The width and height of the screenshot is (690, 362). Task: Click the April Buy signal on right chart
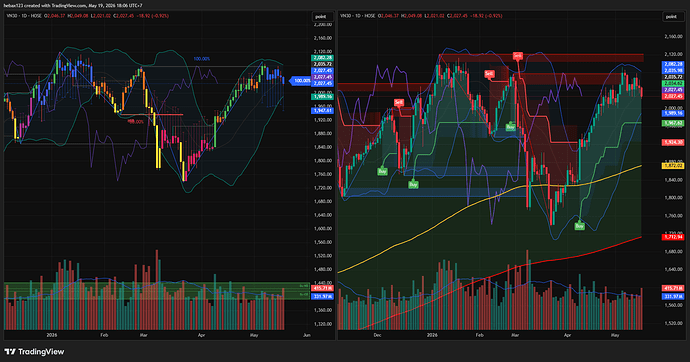click(580, 226)
